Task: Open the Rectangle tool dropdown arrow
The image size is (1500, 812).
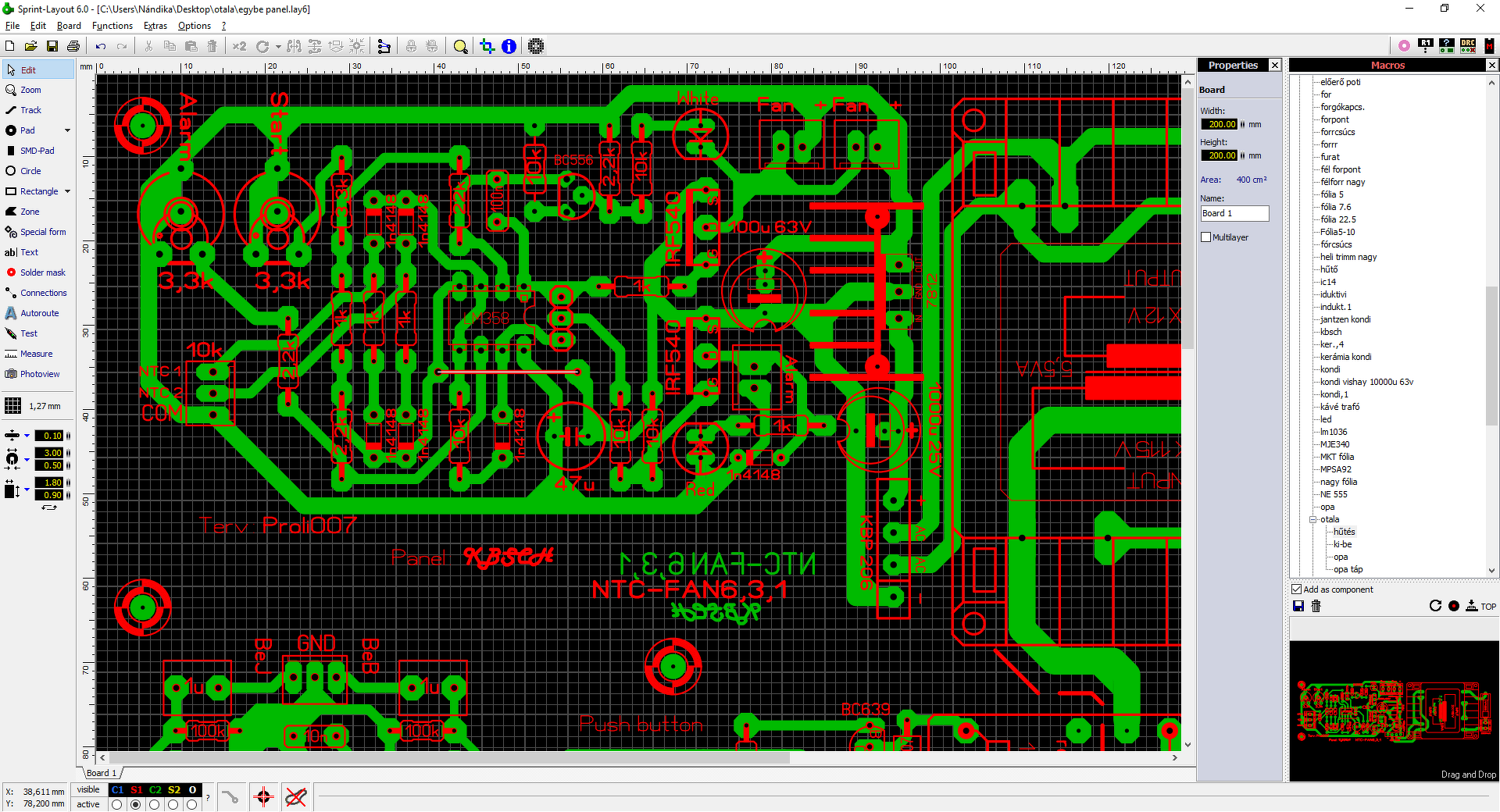Action: [x=67, y=191]
